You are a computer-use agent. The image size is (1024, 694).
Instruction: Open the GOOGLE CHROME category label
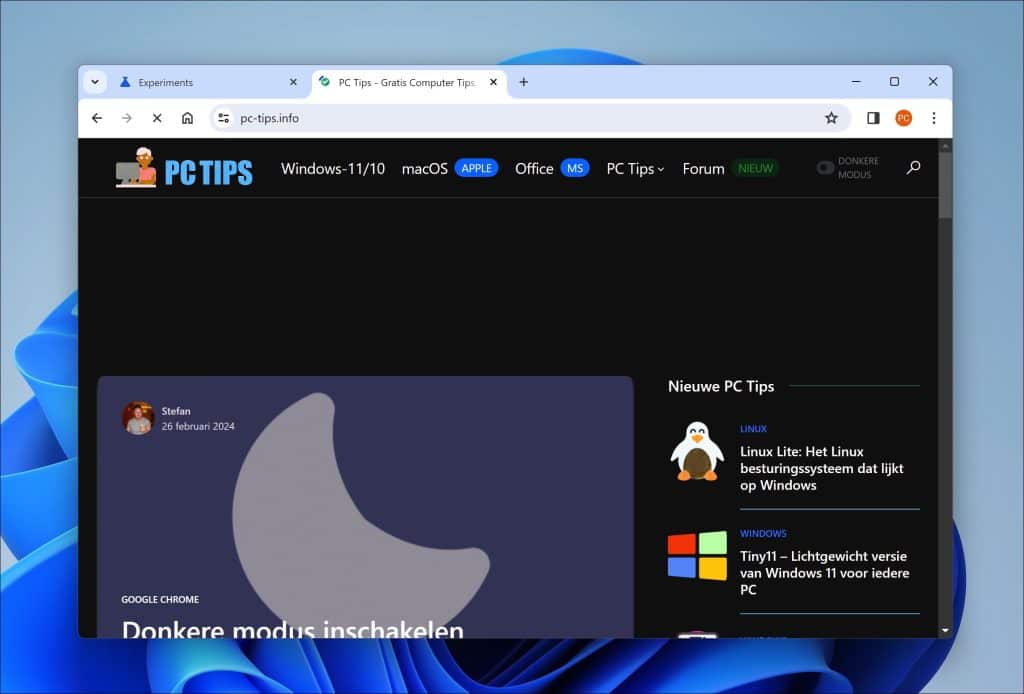[160, 599]
